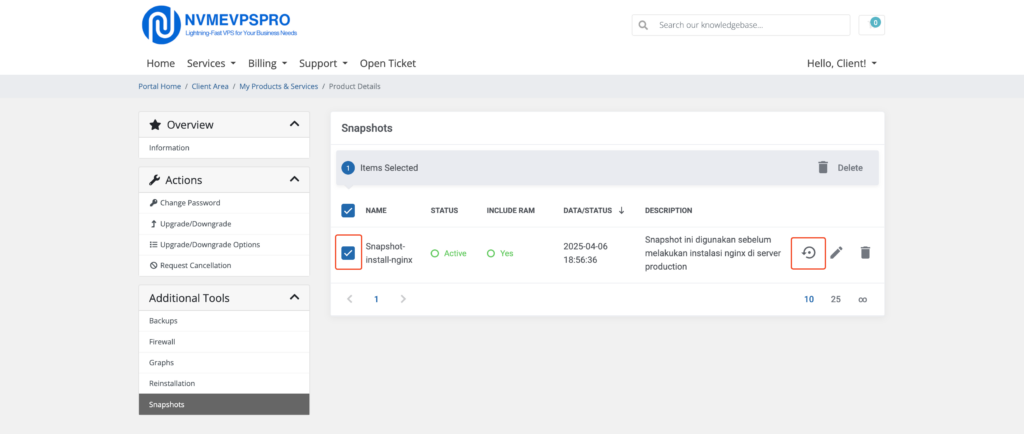Collapse the Additional Tools panel
The image size is (1024, 434).
(x=294, y=298)
